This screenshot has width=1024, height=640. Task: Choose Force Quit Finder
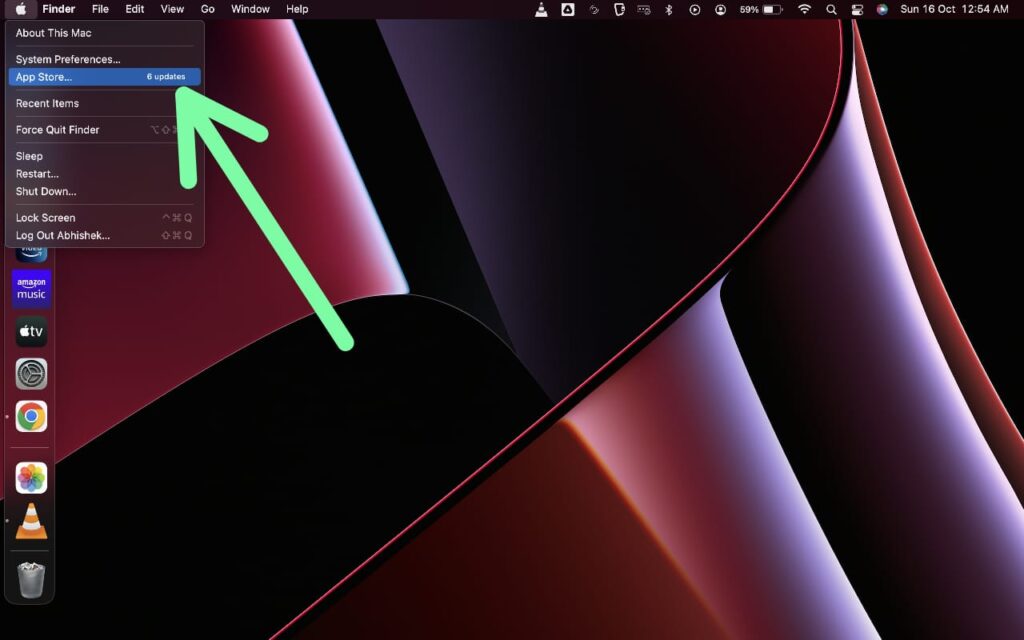pos(56,129)
